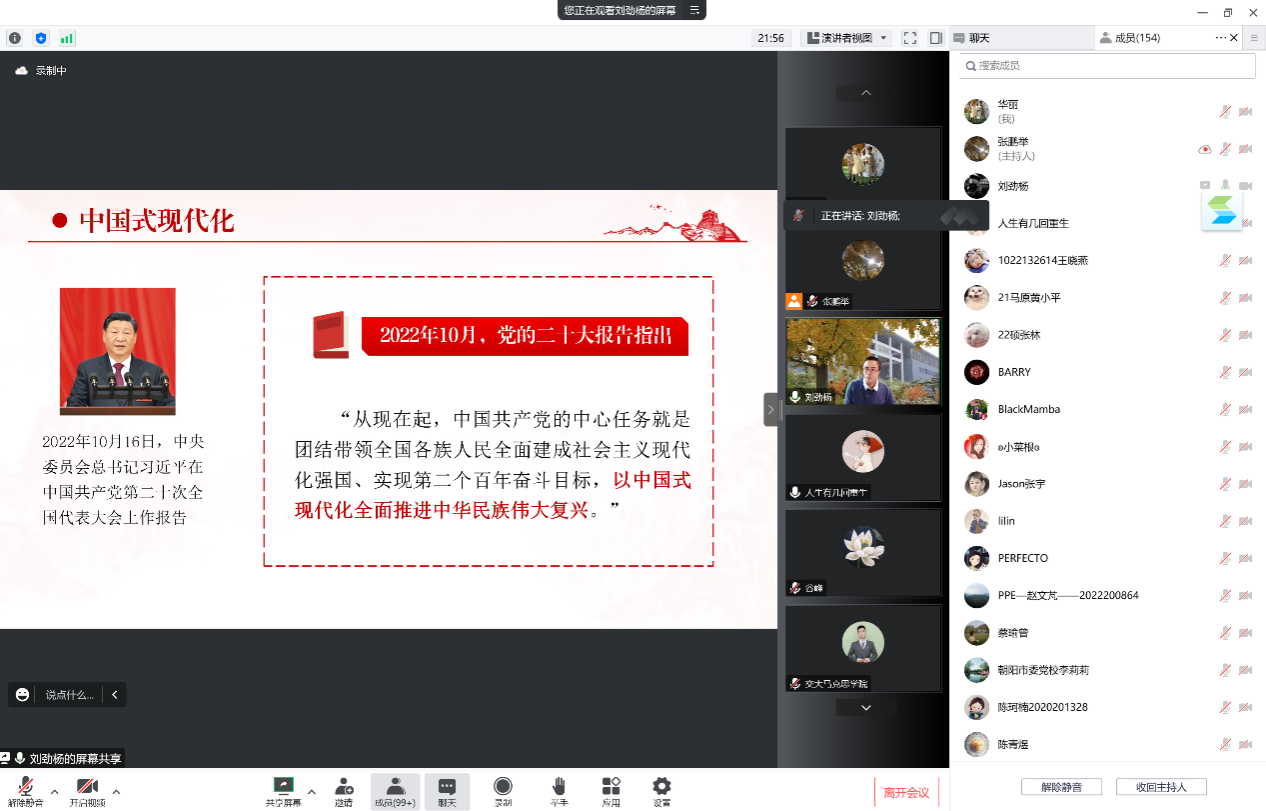Click the green network signal icon

67,38
